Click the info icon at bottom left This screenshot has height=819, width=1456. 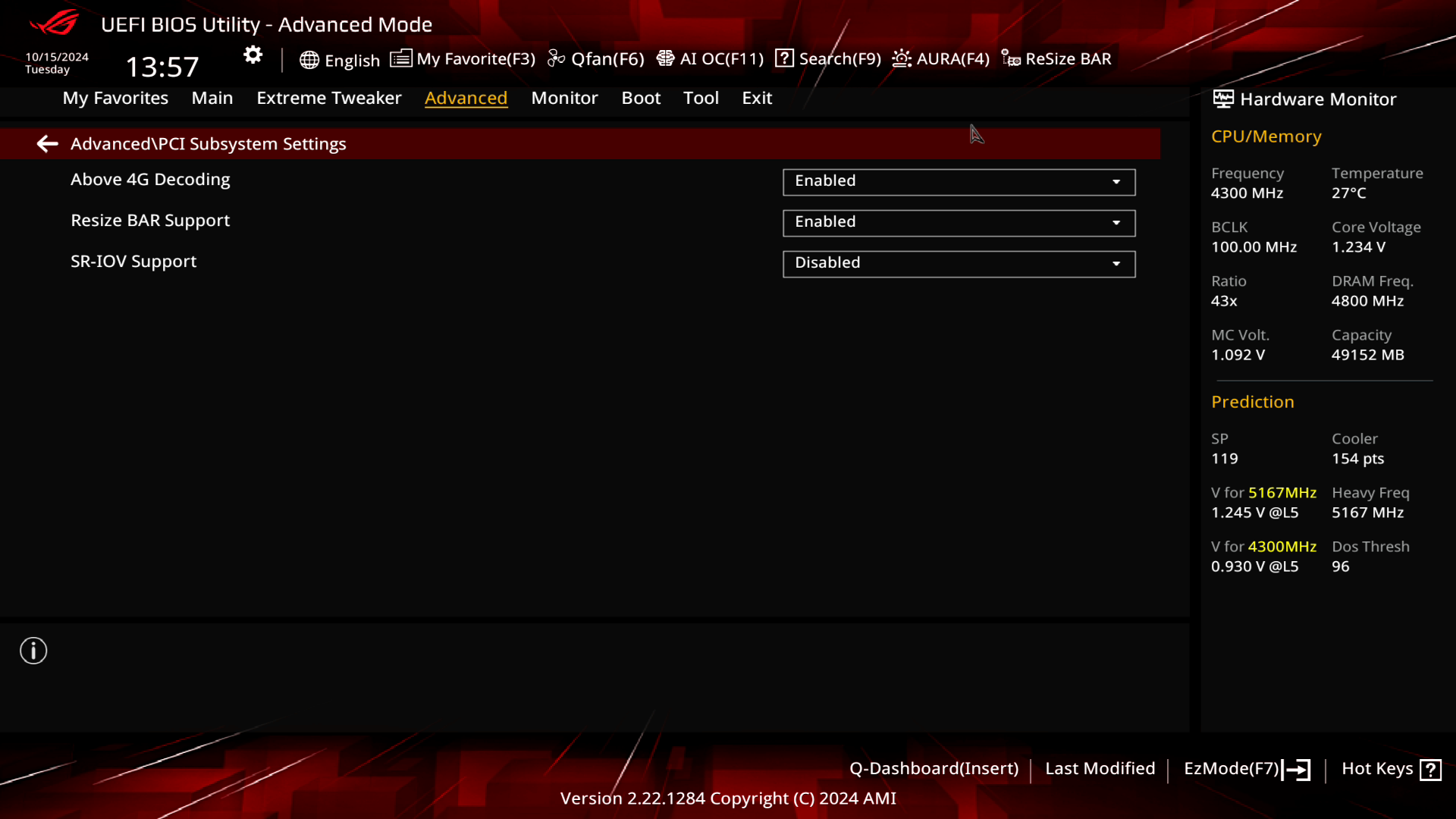tap(33, 651)
